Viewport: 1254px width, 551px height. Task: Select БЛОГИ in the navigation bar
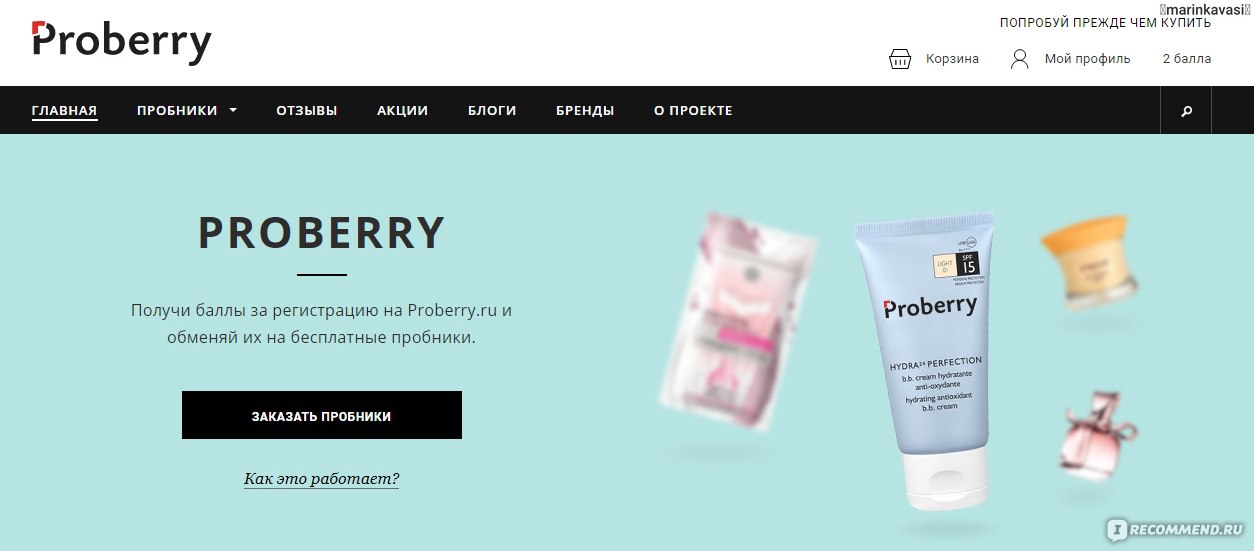pos(492,111)
